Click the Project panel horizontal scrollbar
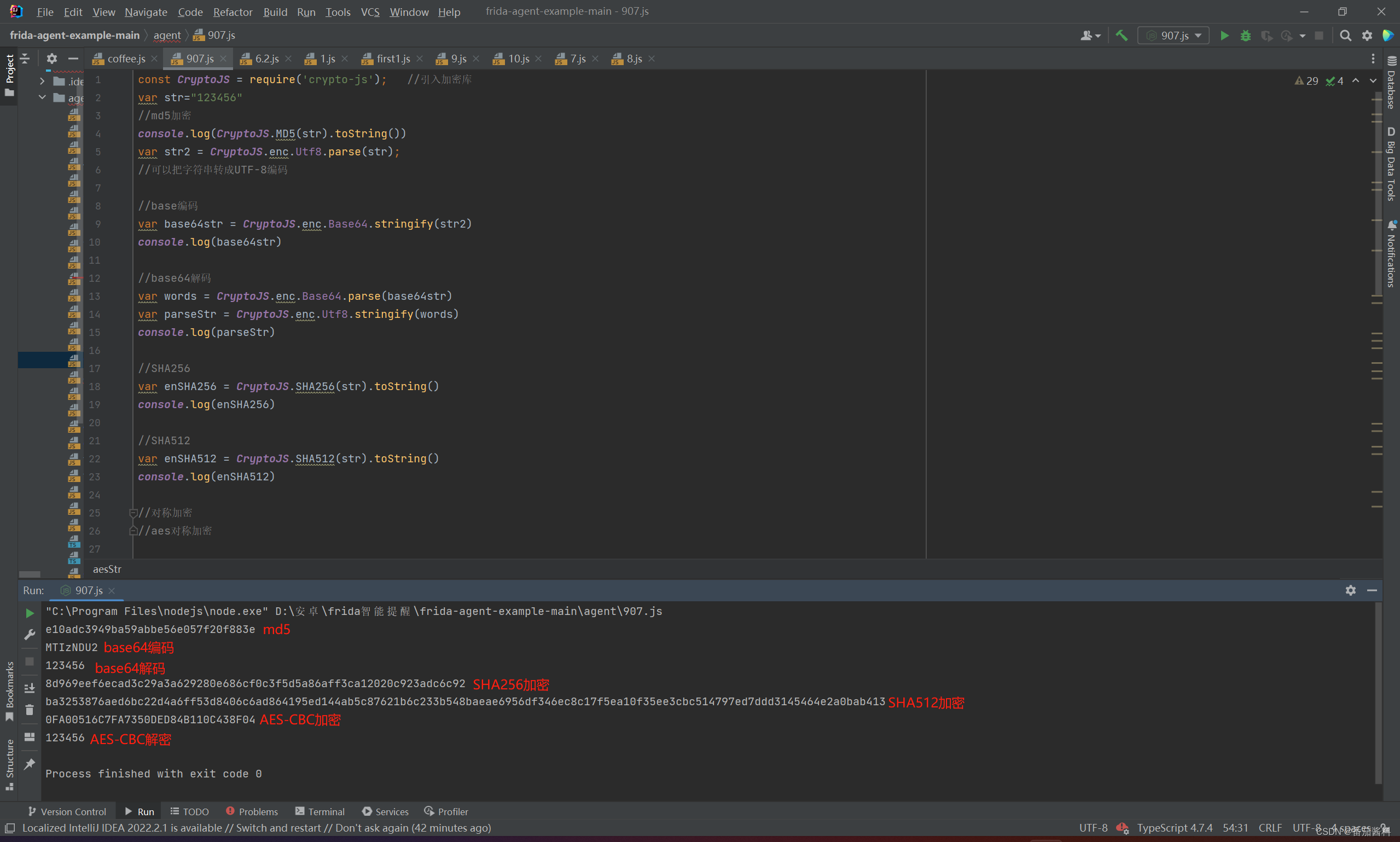The image size is (1400, 842). coord(30,574)
